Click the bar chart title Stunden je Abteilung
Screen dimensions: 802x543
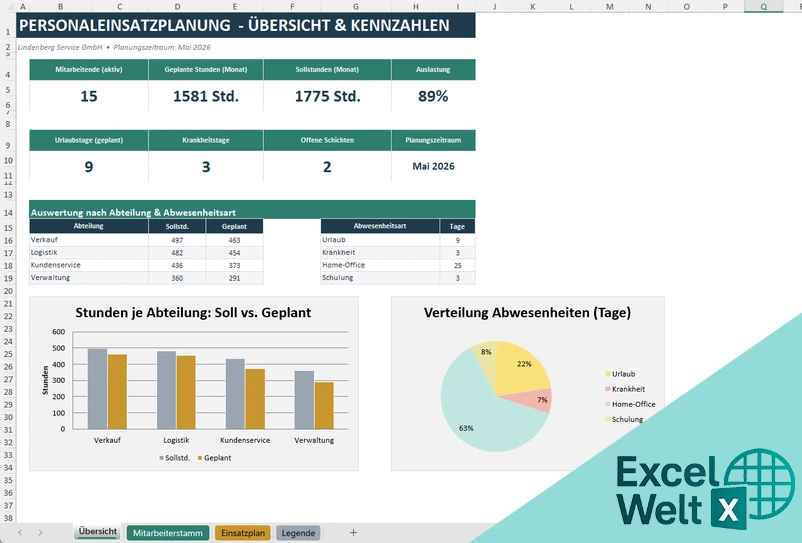pyautogui.click(x=193, y=312)
